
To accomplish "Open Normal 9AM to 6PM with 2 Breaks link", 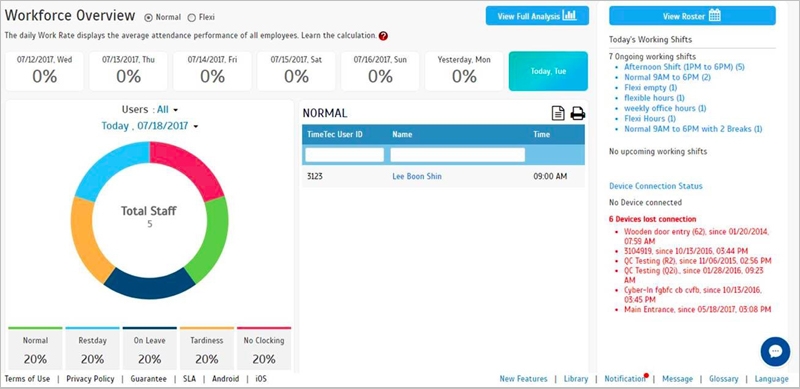I will (693, 129).
